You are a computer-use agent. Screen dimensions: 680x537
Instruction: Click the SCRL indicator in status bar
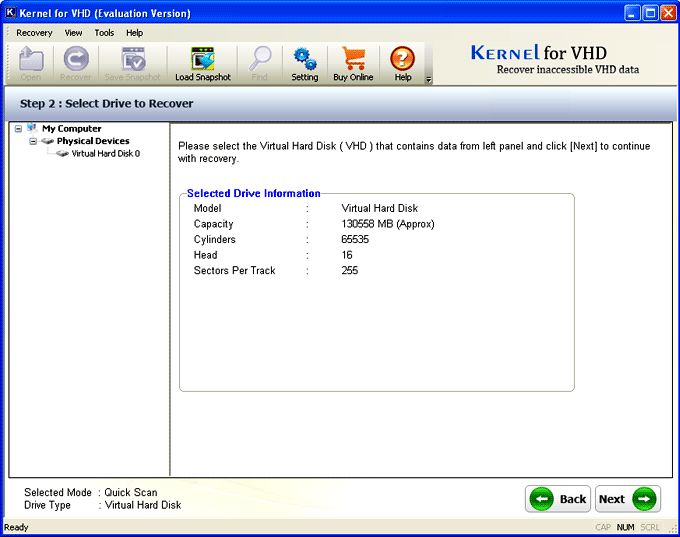click(x=650, y=527)
